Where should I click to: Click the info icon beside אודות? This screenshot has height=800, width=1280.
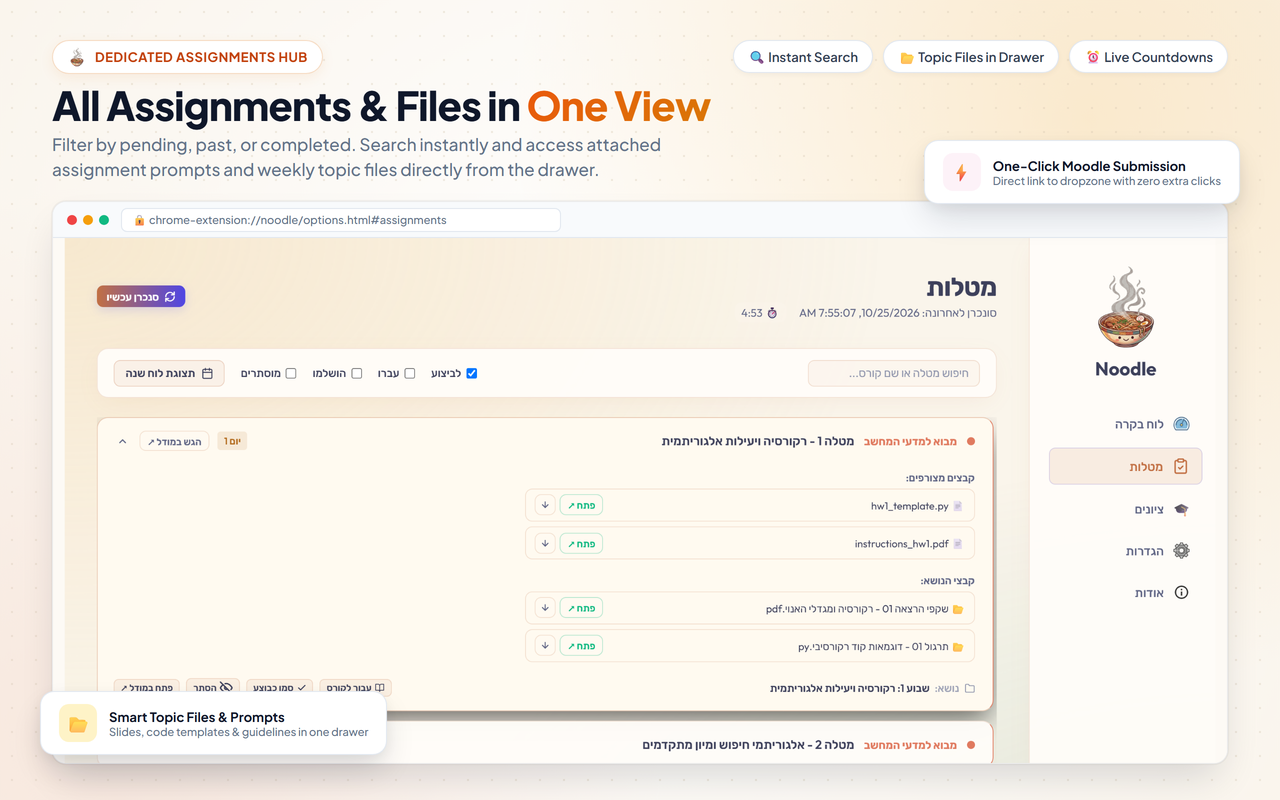click(1181, 593)
